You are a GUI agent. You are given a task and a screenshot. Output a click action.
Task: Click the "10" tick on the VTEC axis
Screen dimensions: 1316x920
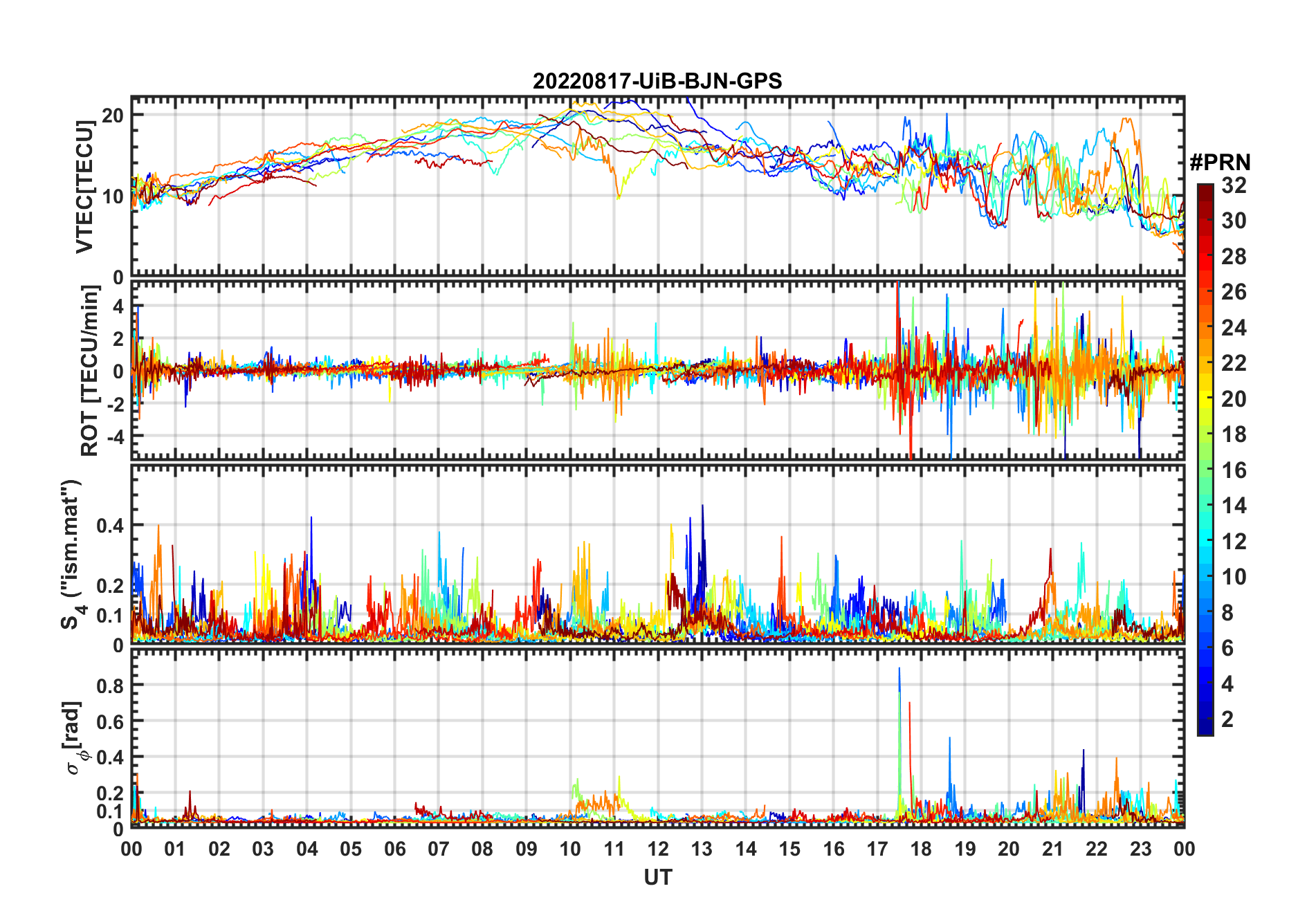point(113,196)
